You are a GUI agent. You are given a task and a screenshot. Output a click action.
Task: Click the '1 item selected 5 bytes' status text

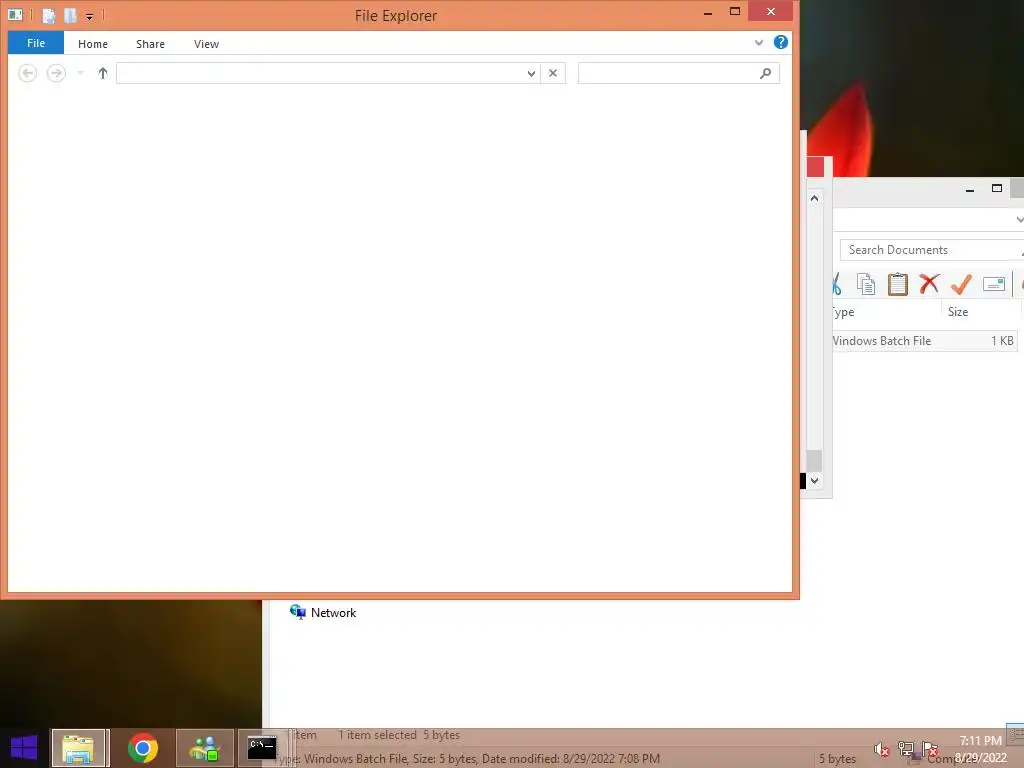398,735
